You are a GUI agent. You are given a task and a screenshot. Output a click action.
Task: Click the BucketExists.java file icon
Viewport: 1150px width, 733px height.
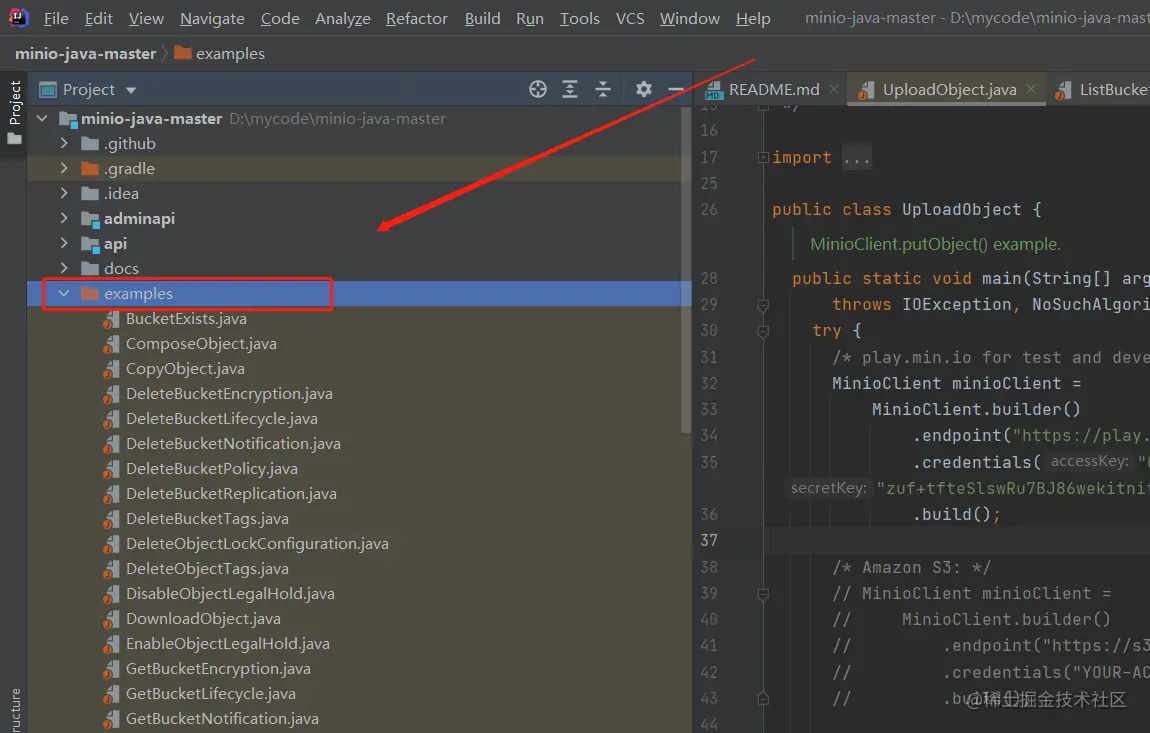111,319
